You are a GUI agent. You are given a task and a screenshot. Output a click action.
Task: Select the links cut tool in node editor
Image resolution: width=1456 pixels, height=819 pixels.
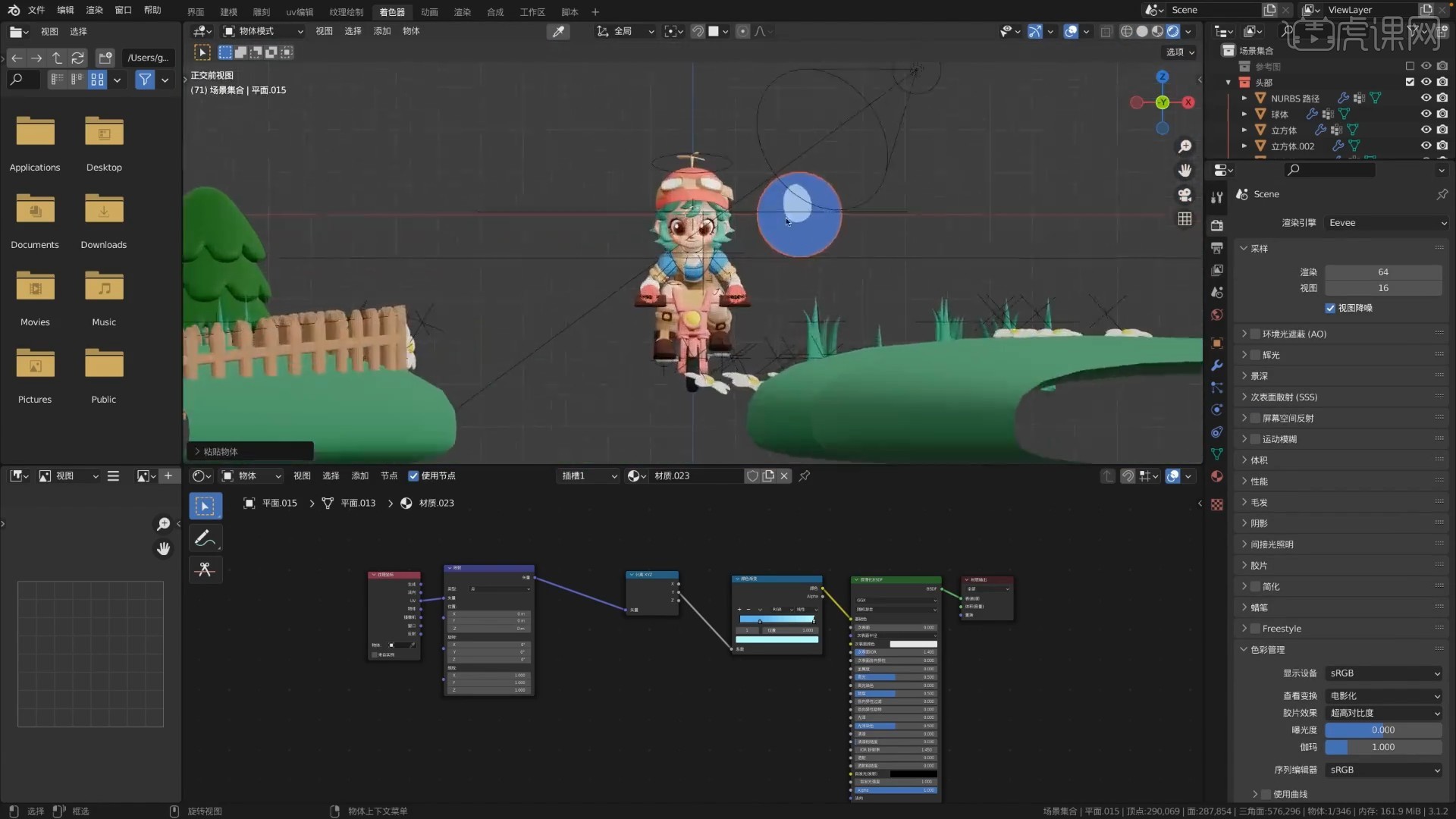tap(206, 570)
